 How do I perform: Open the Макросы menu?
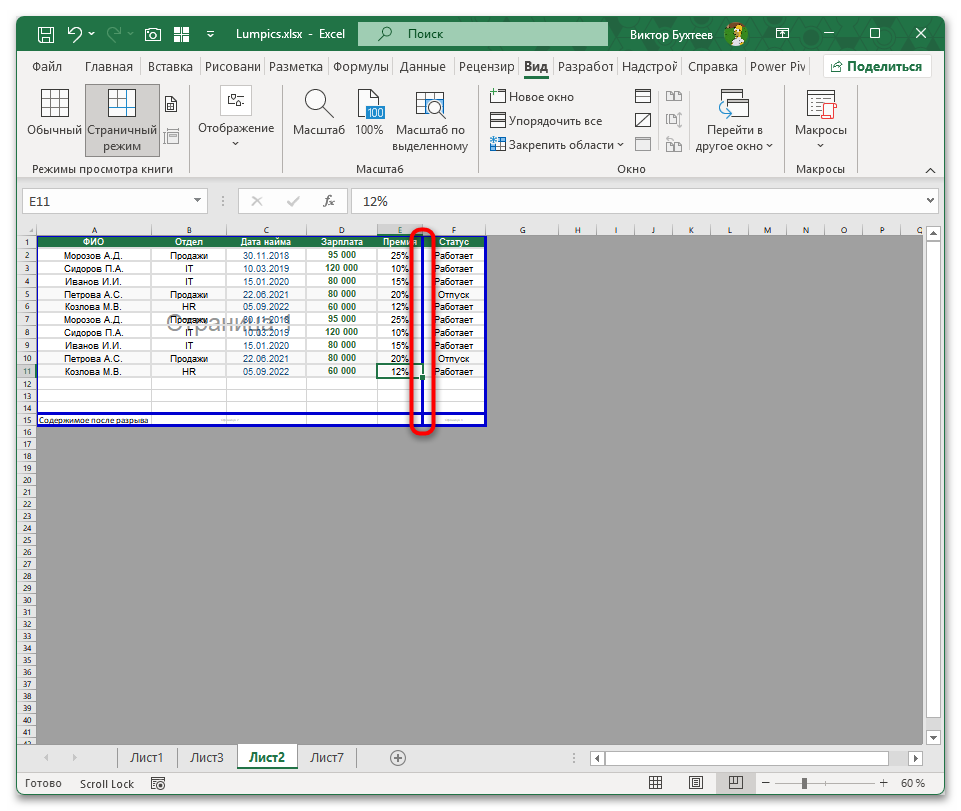click(820, 118)
